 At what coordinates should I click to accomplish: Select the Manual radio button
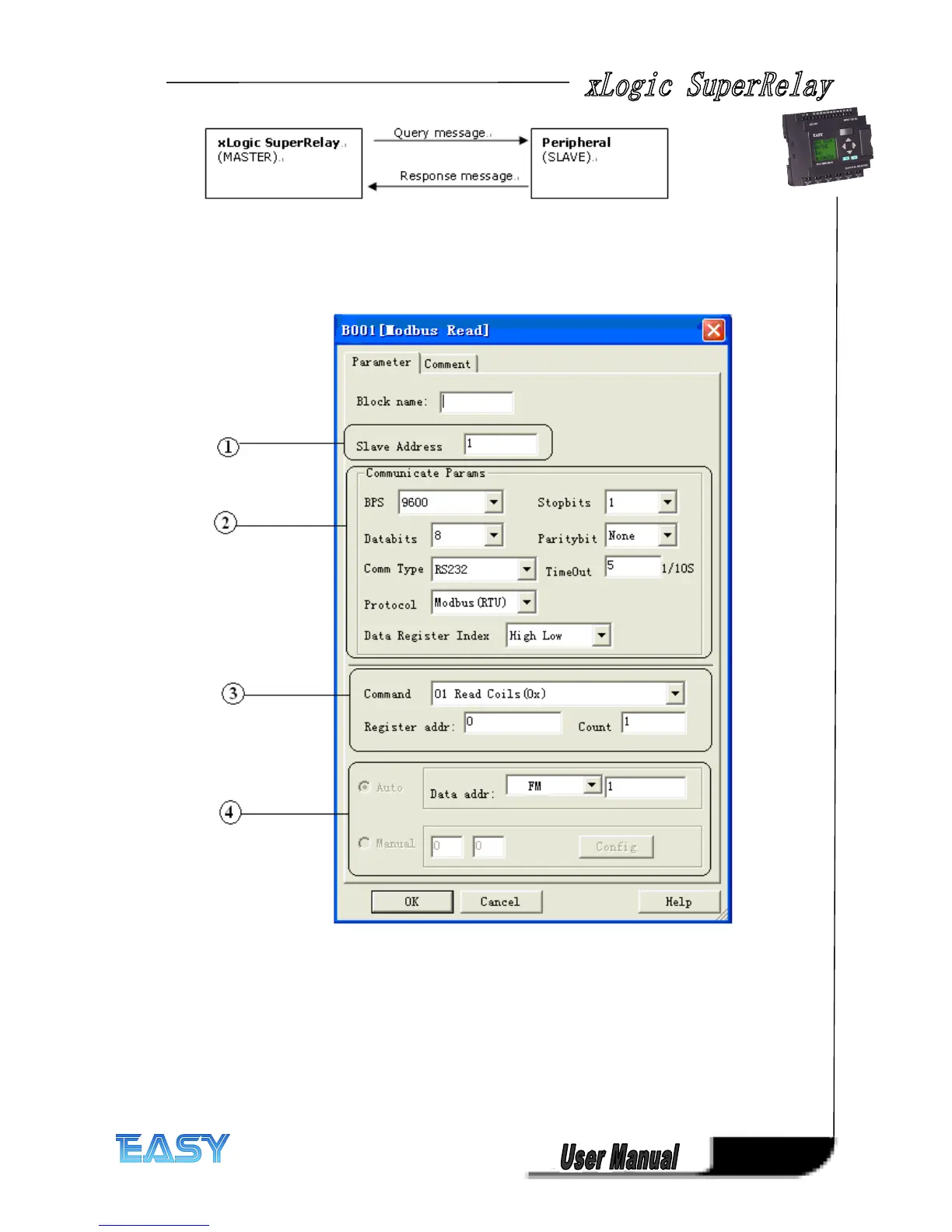pos(364,843)
